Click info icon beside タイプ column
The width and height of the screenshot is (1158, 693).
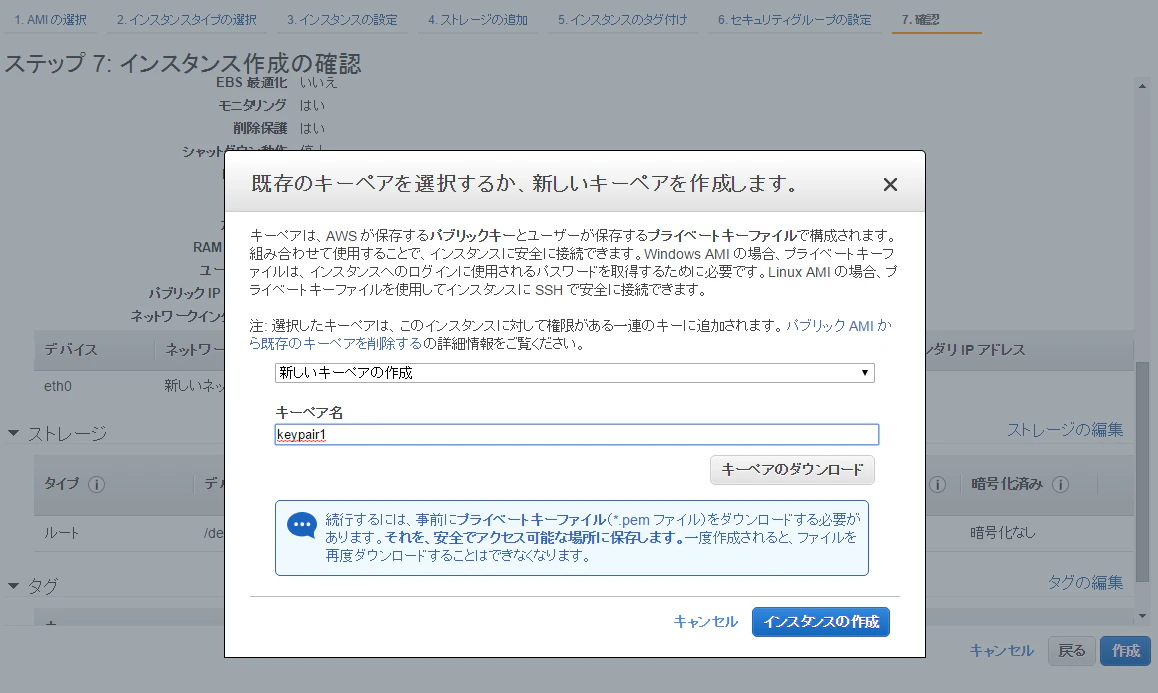[96, 485]
